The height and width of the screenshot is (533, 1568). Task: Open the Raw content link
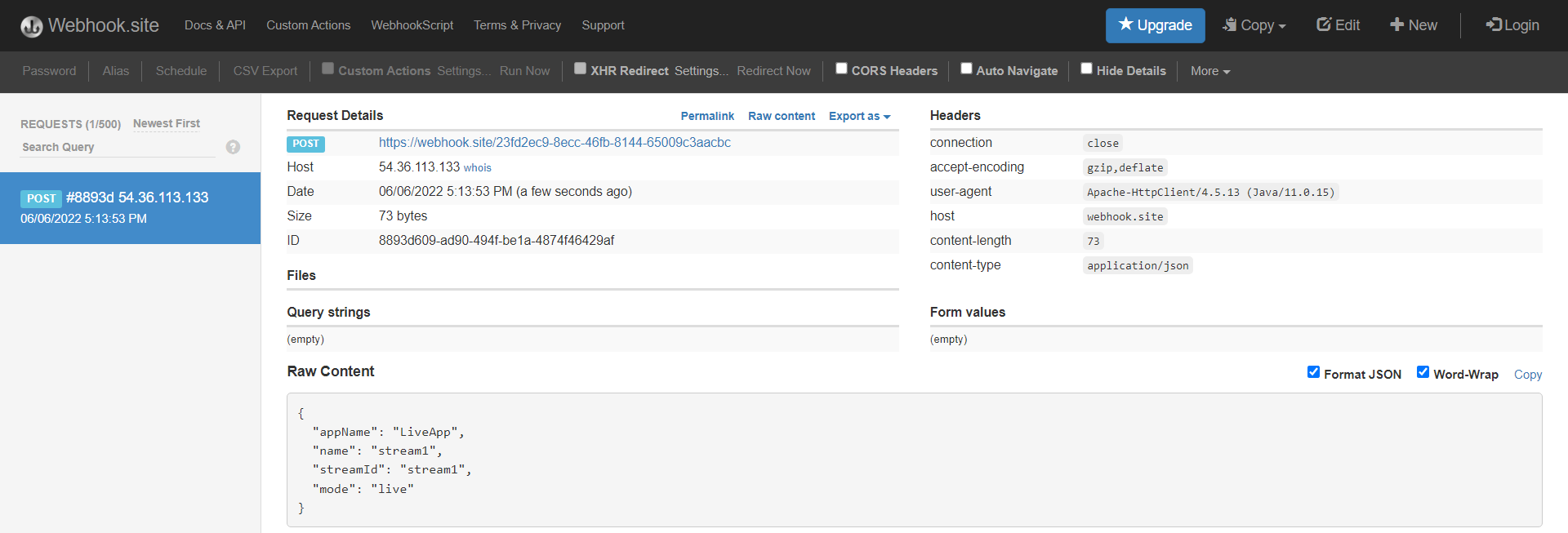pyautogui.click(x=782, y=116)
